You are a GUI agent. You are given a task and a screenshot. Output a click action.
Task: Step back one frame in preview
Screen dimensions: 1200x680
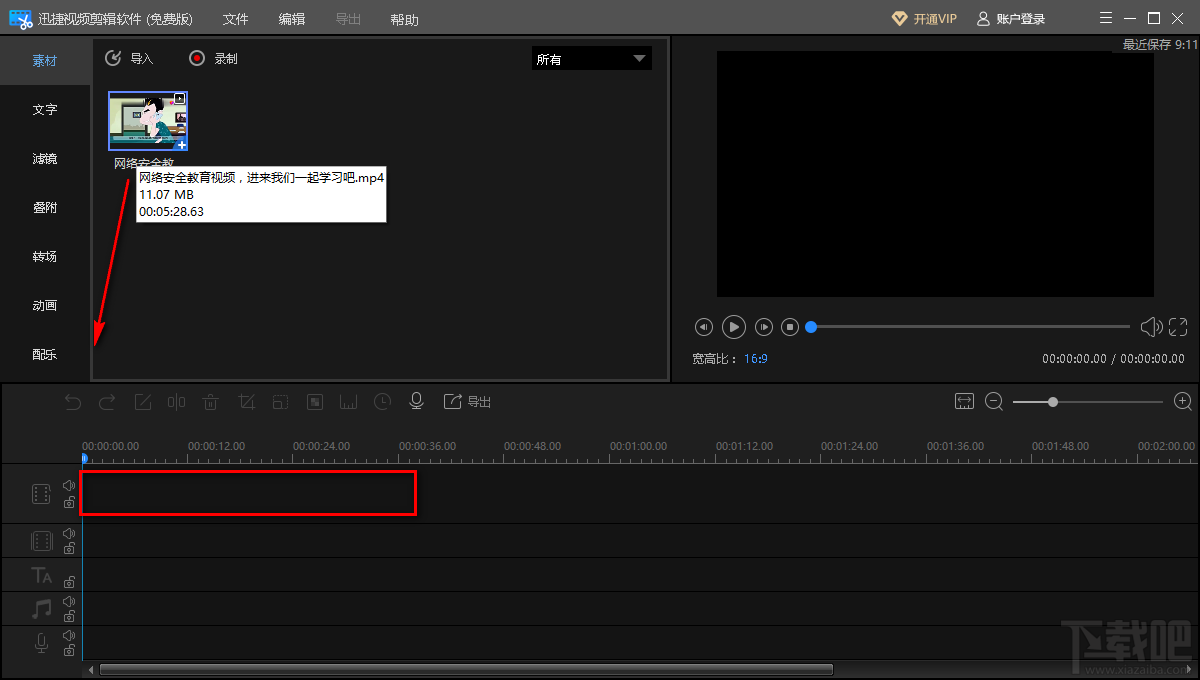coord(704,327)
